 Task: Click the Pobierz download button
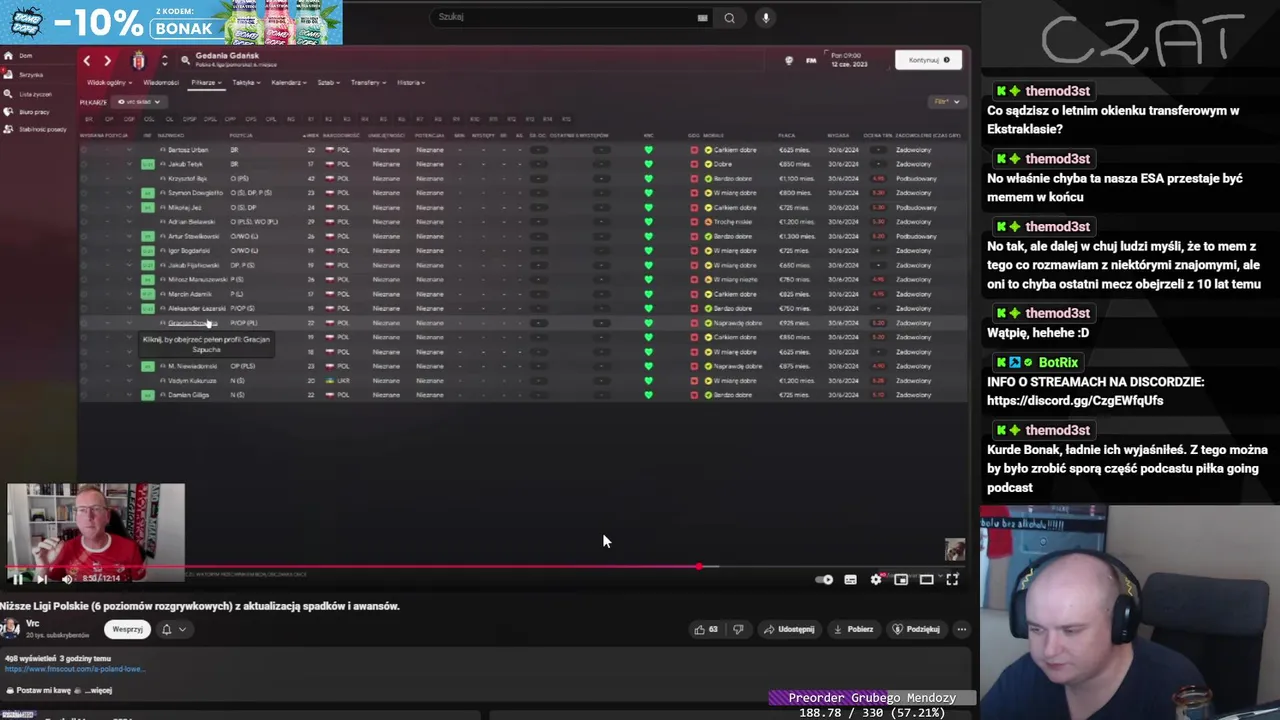(x=853, y=629)
